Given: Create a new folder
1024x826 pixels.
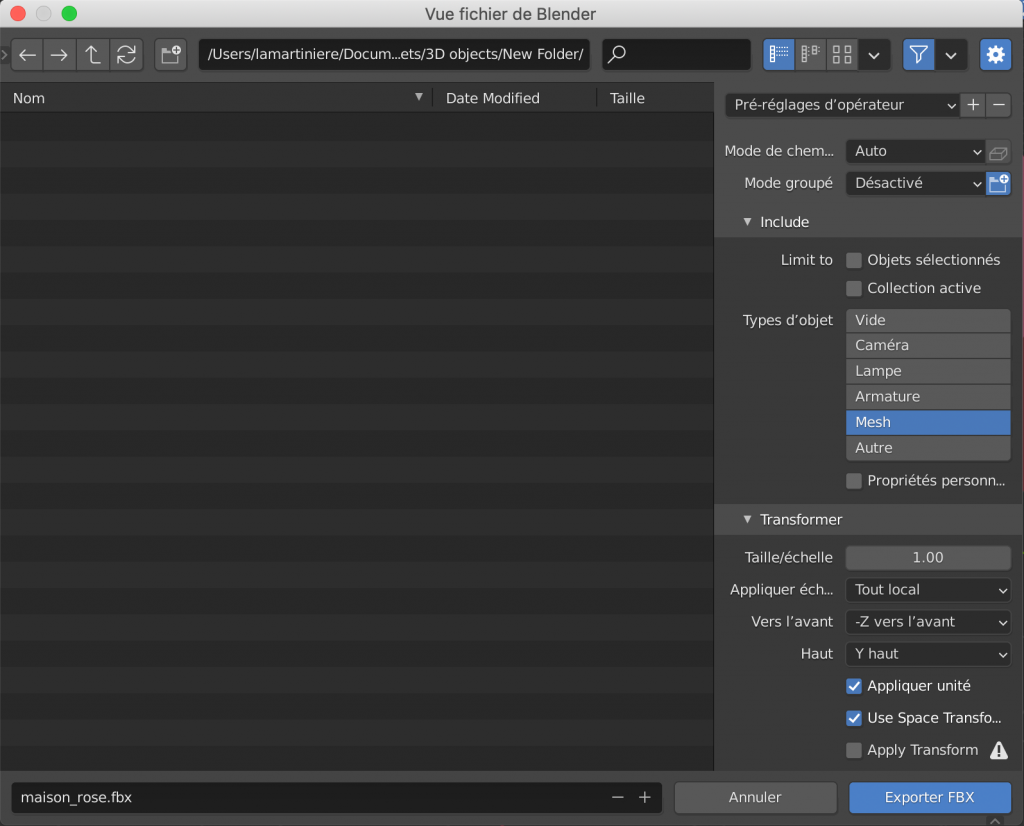Looking at the screenshot, I should [x=171, y=55].
